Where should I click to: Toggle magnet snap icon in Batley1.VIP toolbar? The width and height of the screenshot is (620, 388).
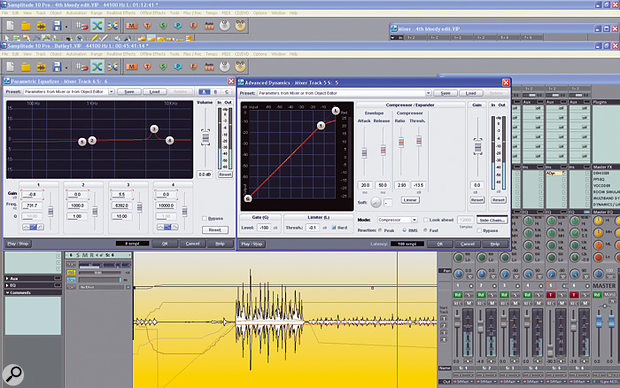tap(82, 66)
